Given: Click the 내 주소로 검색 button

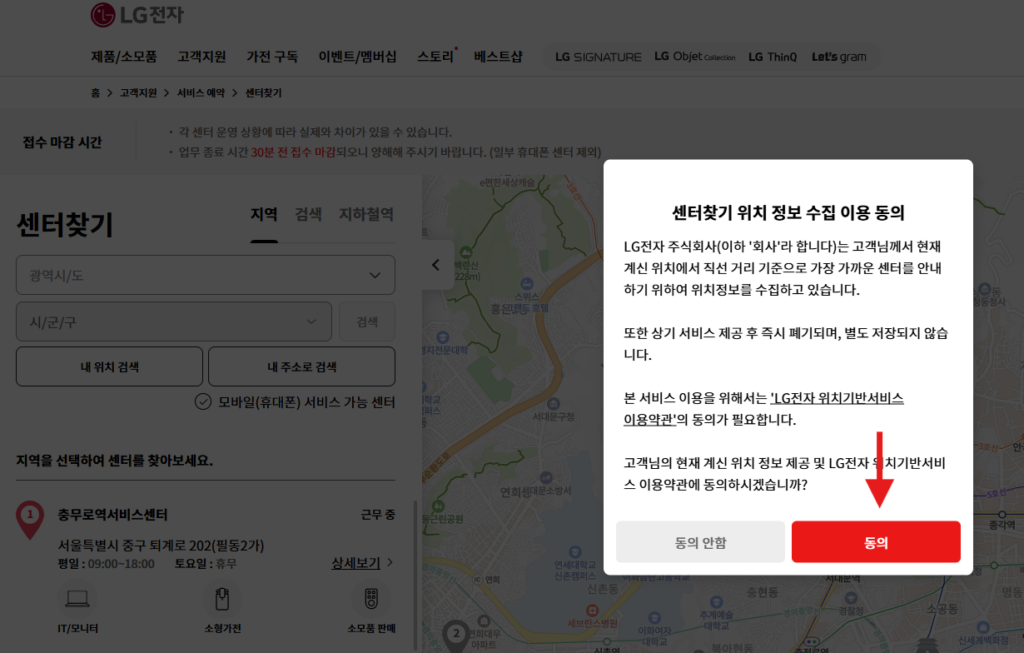Looking at the screenshot, I should (x=302, y=367).
